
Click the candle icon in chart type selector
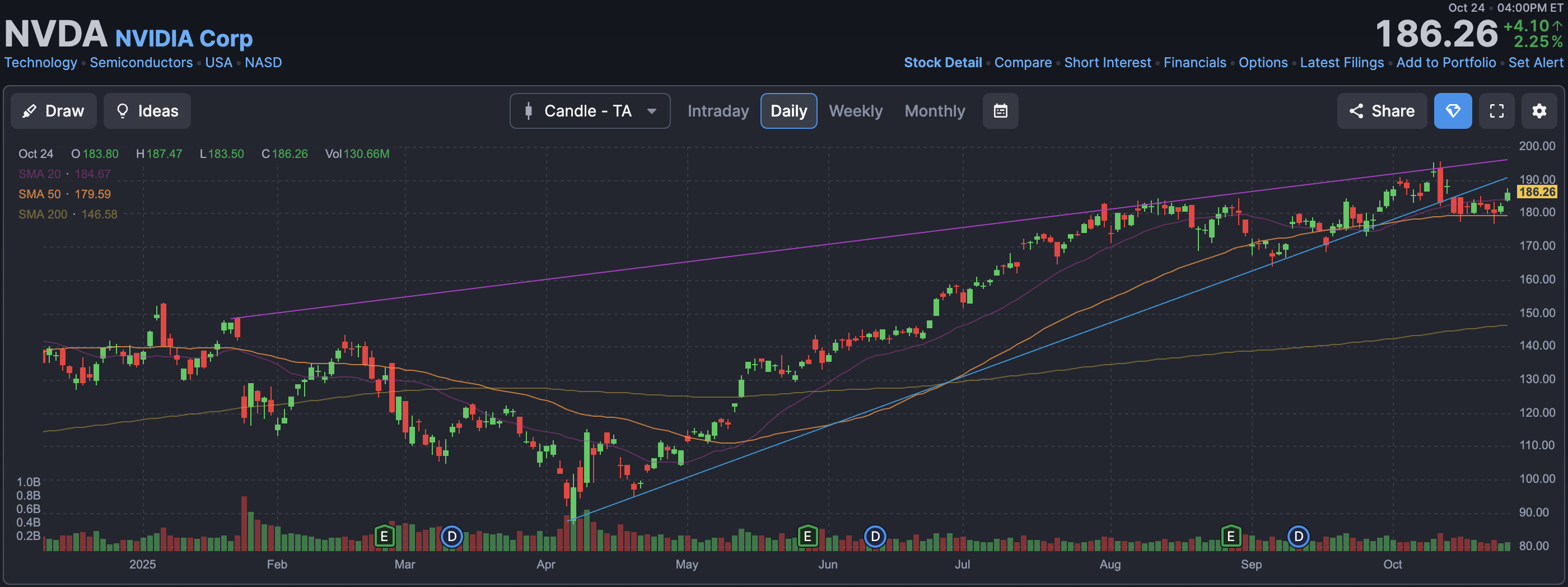[528, 111]
